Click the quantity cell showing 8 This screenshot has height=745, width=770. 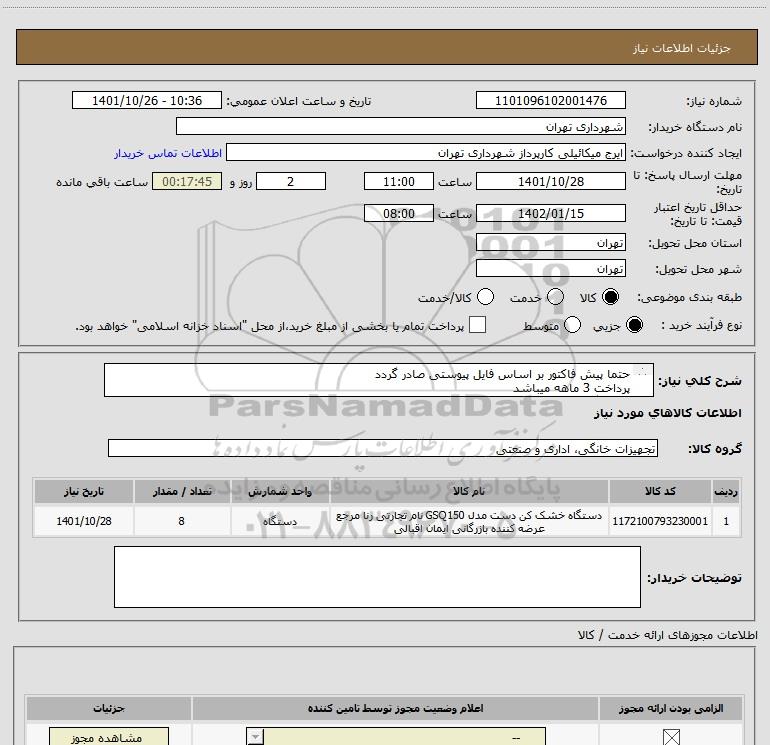tap(182, 521)
